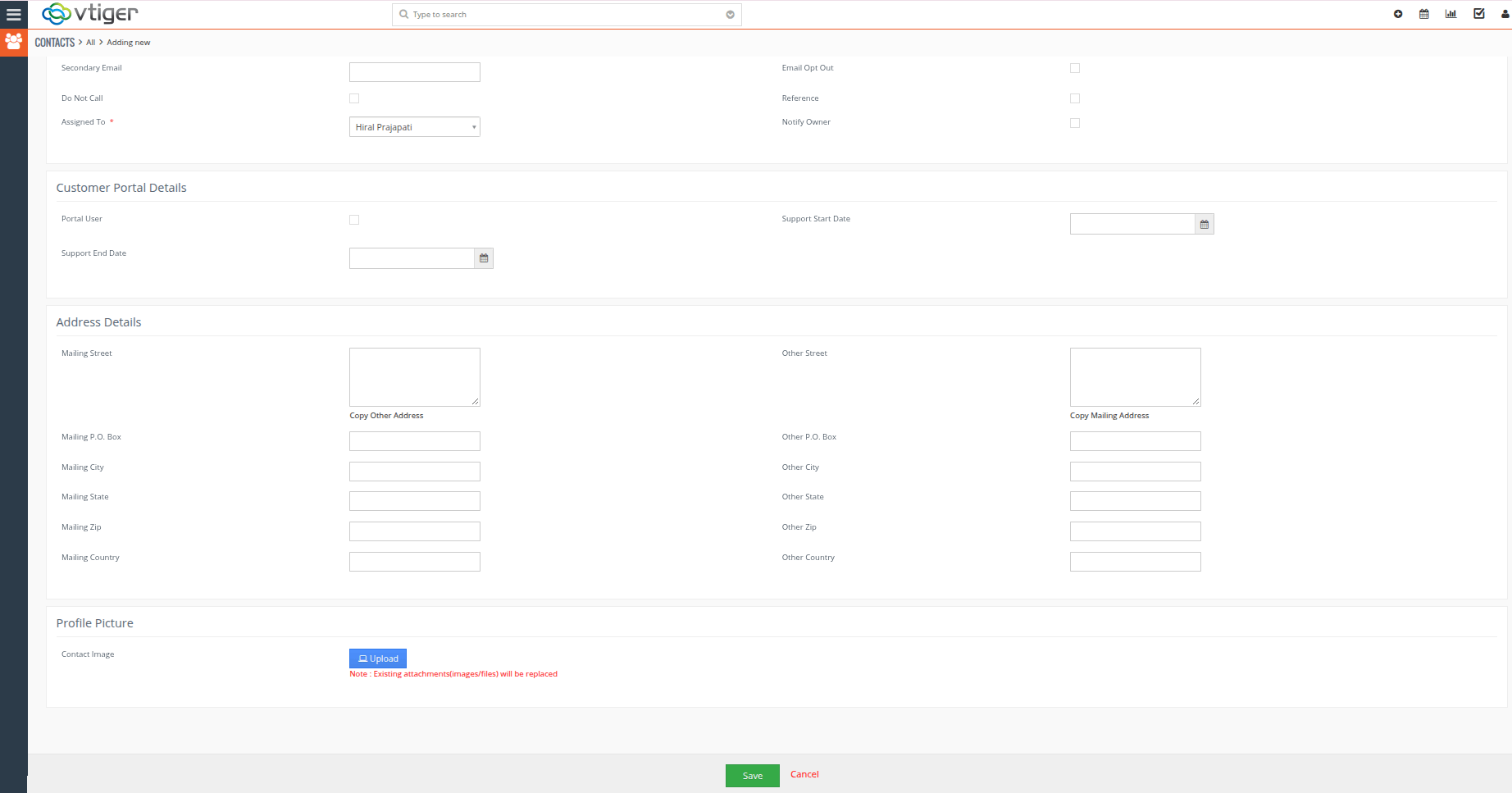1512x793 pixels.
Task: Click the All breadcrumb link
Action: pyautogui.click(x=91, y=43)
